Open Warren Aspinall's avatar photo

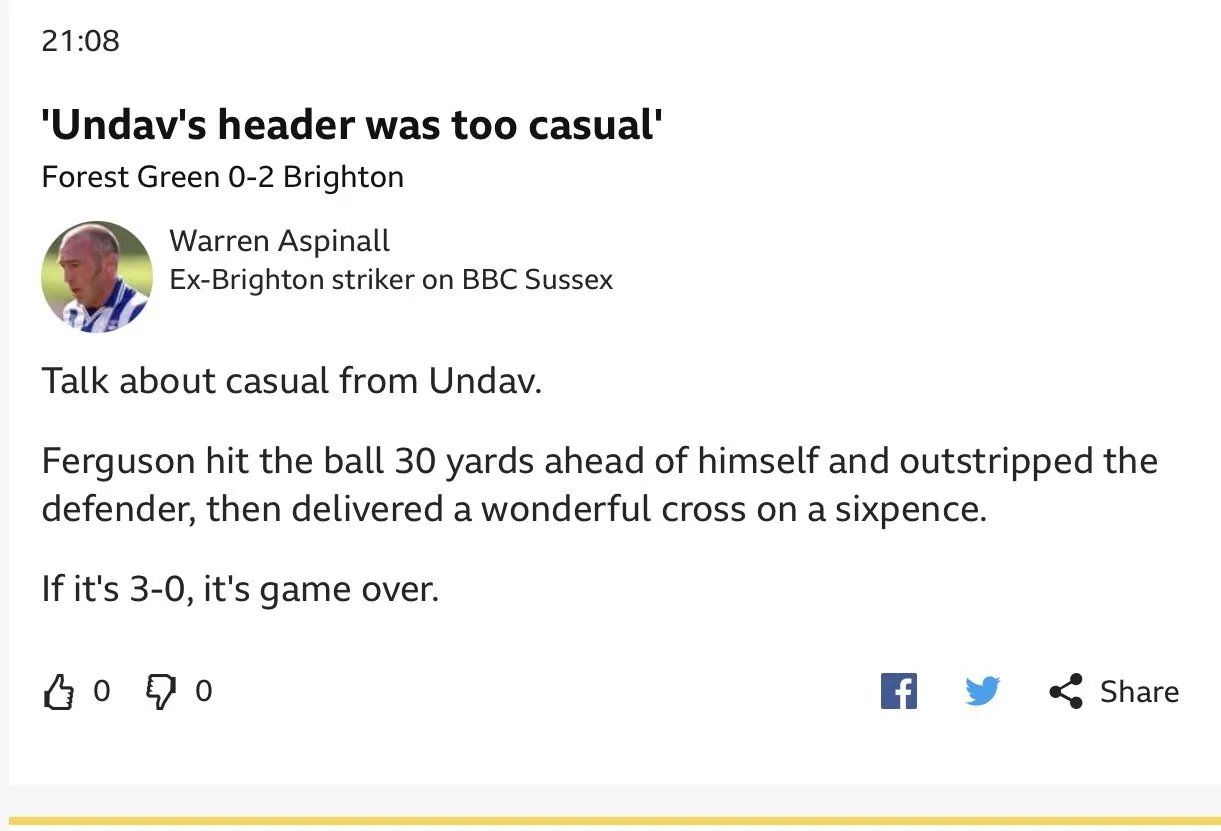coord(96,277)
